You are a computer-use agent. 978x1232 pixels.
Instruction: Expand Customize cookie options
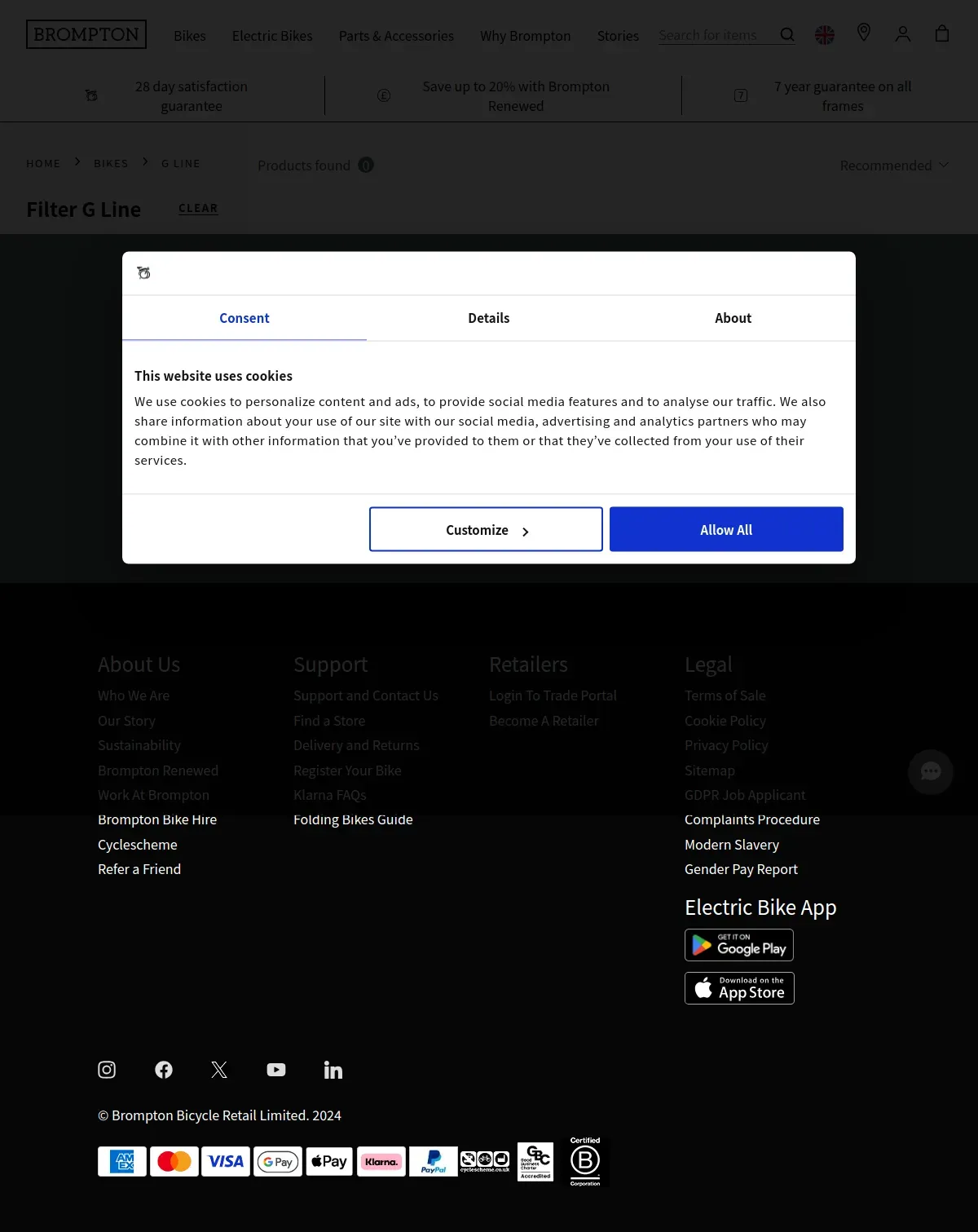[x=486, y=529]
